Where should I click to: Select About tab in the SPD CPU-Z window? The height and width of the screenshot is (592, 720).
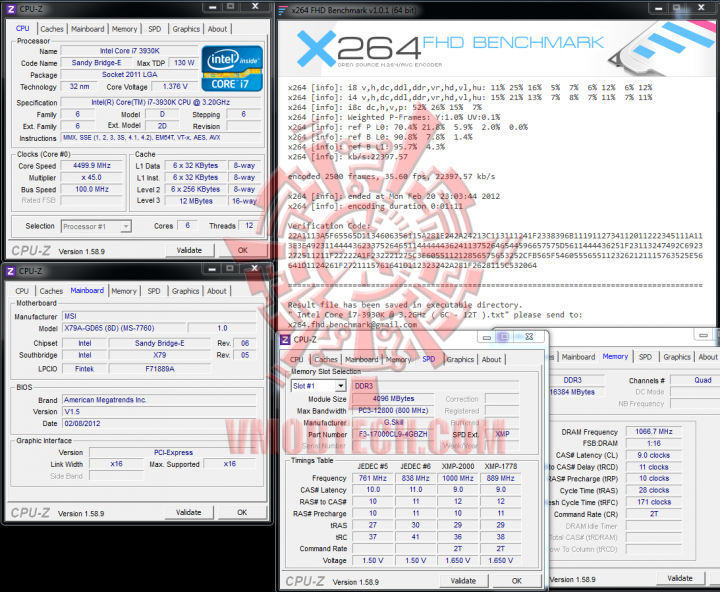point(491,360)
